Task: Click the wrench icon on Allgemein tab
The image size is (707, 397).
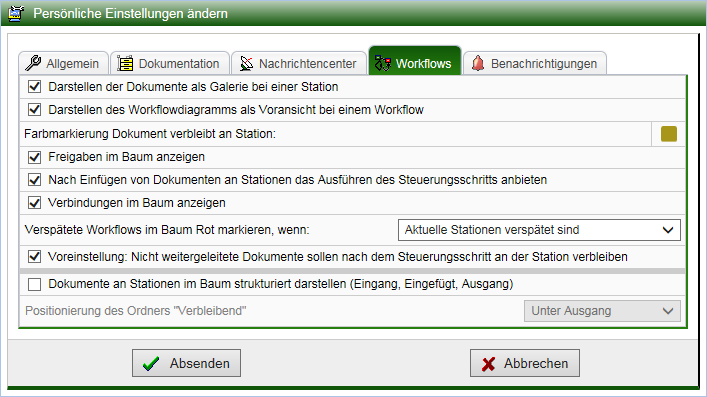Action: pos(33,63)
